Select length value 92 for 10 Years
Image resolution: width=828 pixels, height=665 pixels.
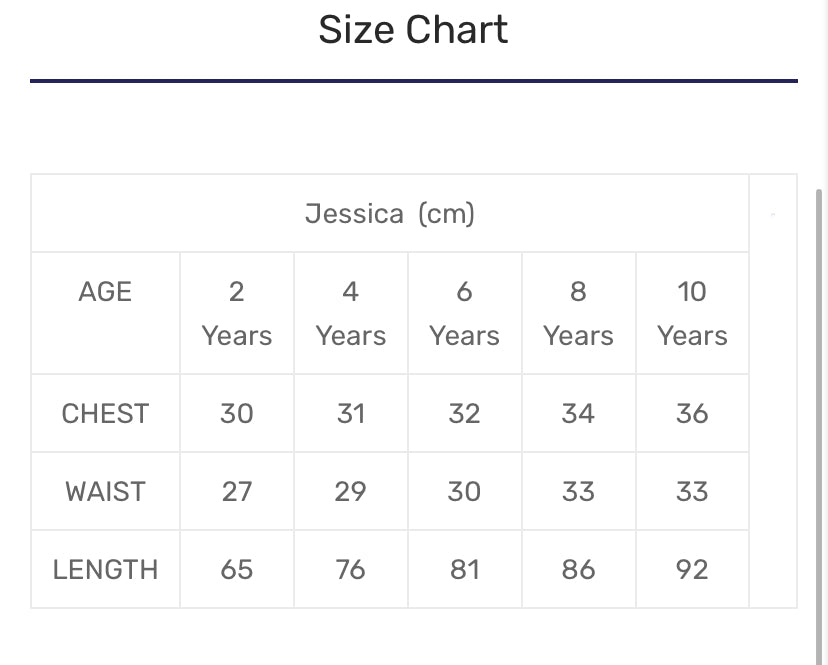pyautogui.click(x=692, y=570)
